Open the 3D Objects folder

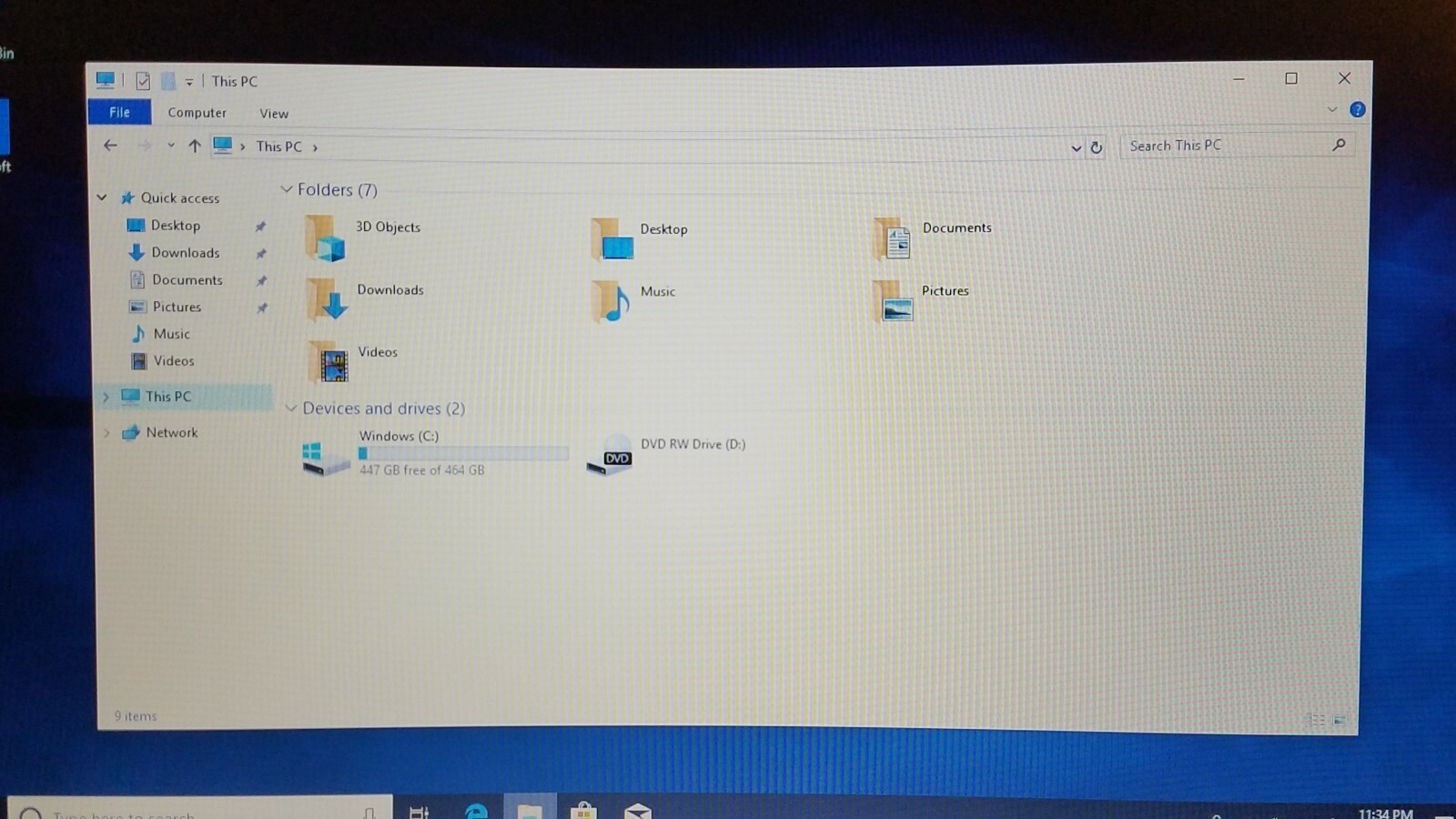[x=364, y=238]
